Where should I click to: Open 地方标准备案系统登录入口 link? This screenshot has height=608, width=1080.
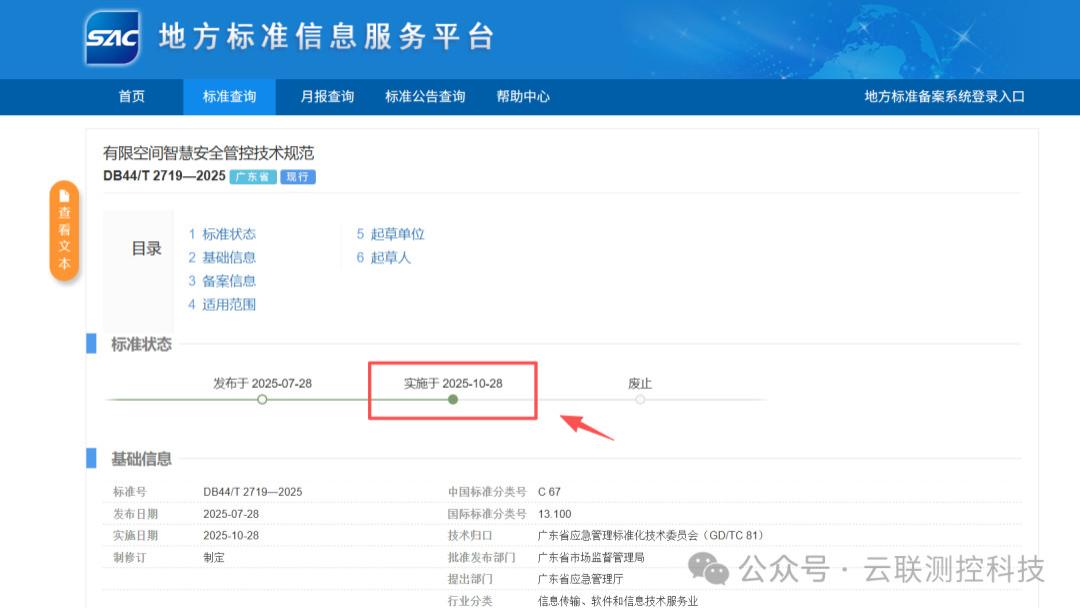pyautogui.click(x=944, y=96)
